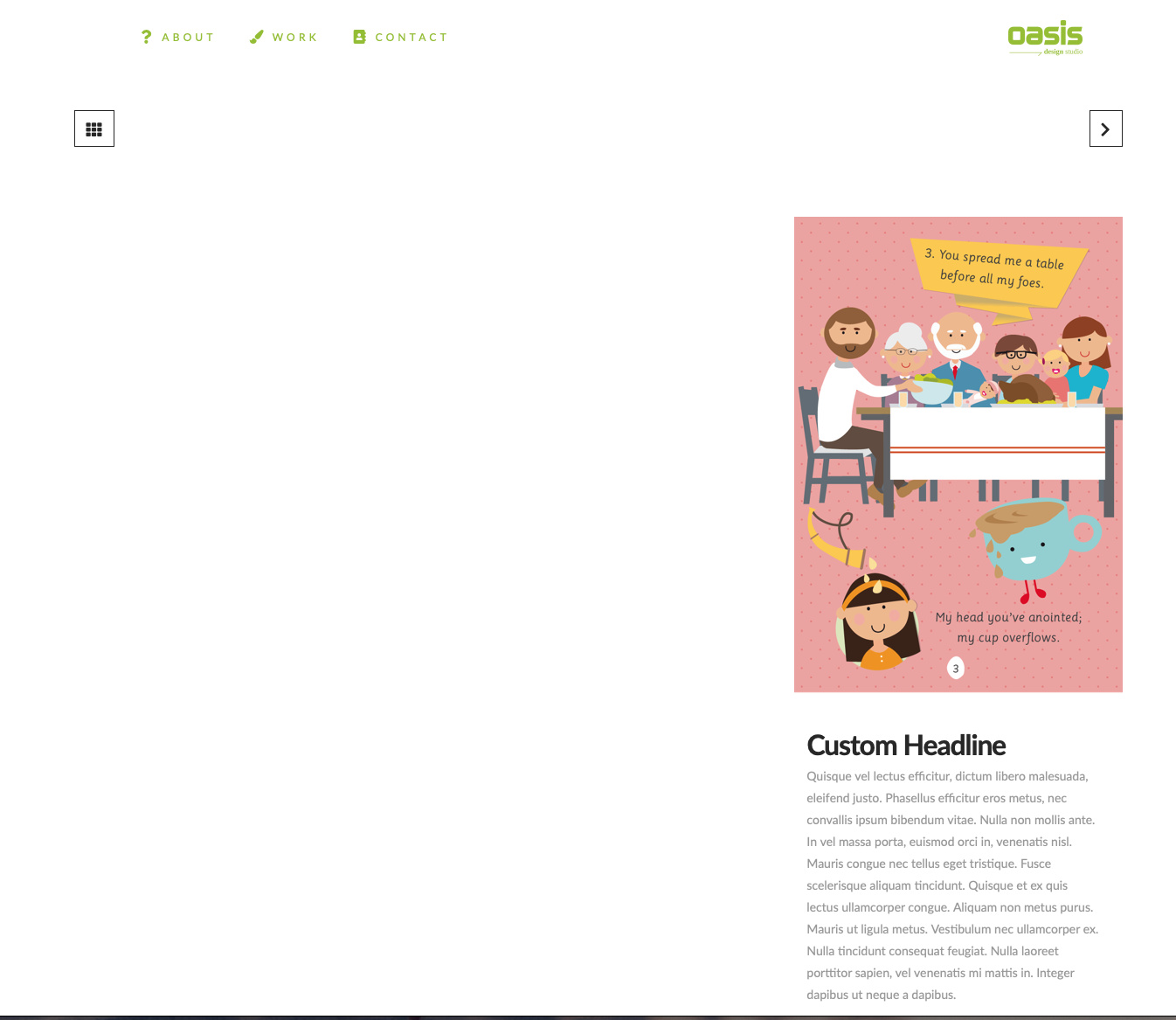Click the address book icon beside Contact
The height and width of the screenshot is (1020, 1176).
(x=359, y=37)
